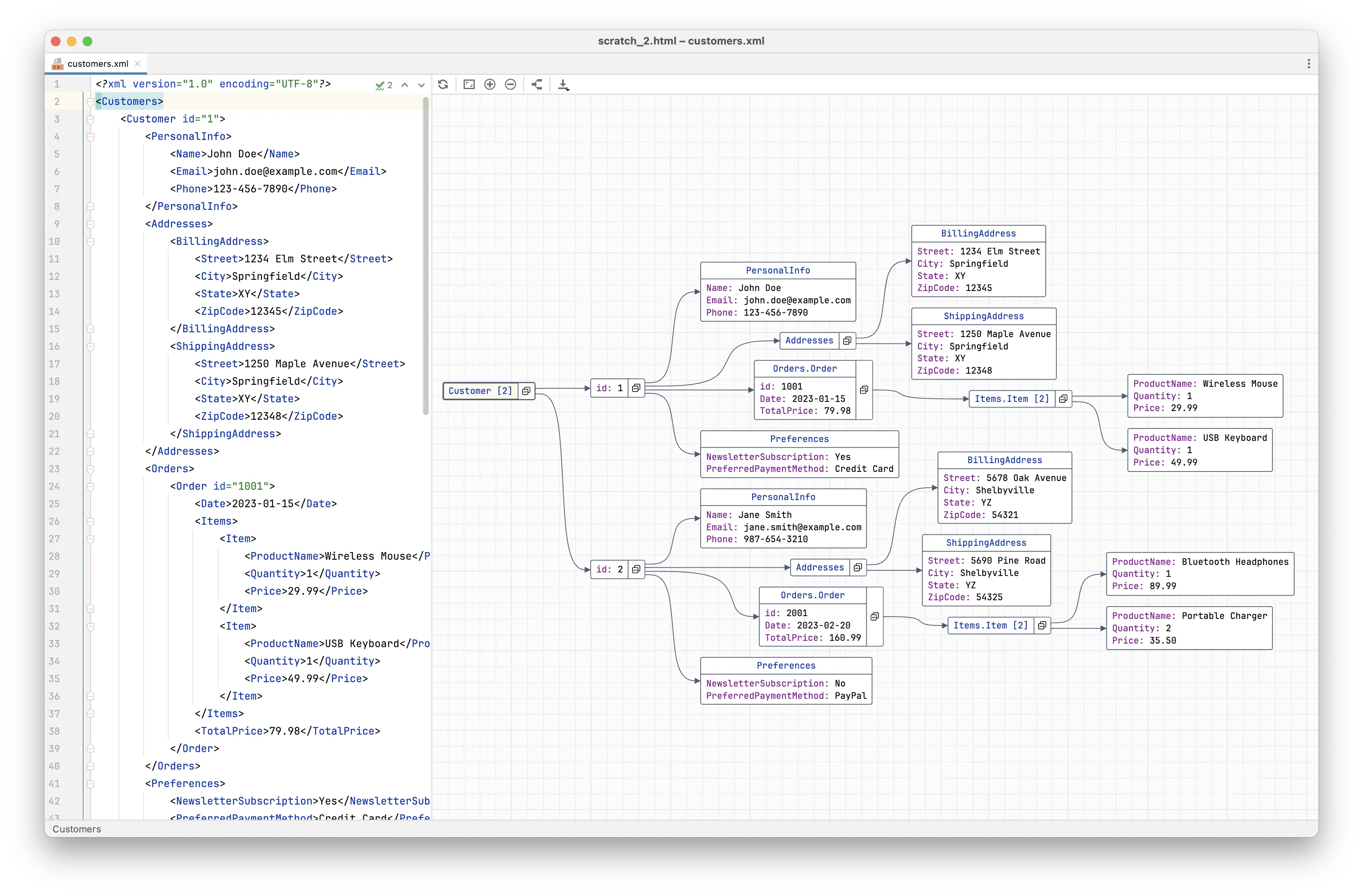Jump to the next highlighted problem
The height and width of the screenshot is (896, 1363).
click(421, 85)
